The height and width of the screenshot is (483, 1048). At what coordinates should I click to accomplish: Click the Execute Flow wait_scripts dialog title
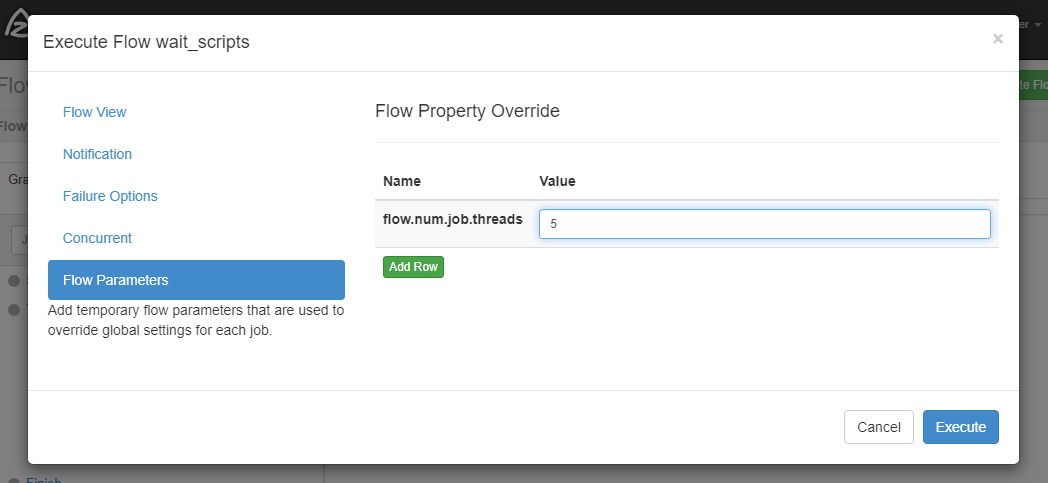(x=146, y=42)
